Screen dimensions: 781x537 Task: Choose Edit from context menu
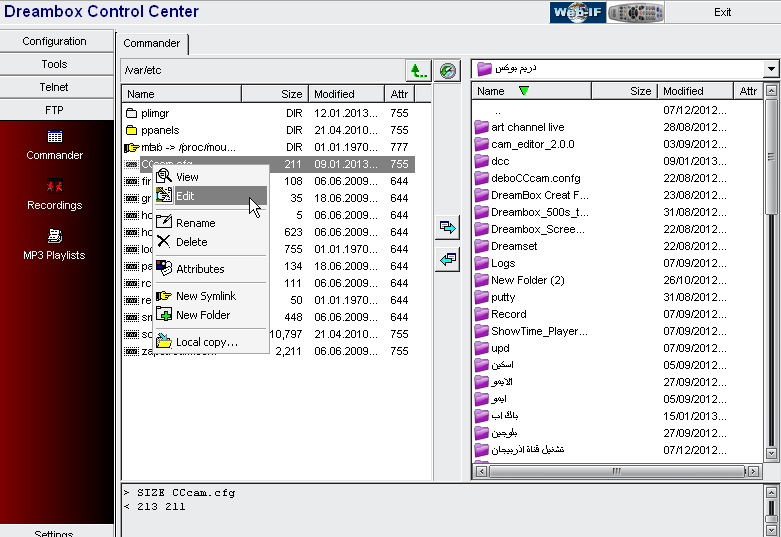(x=211, y=196)
